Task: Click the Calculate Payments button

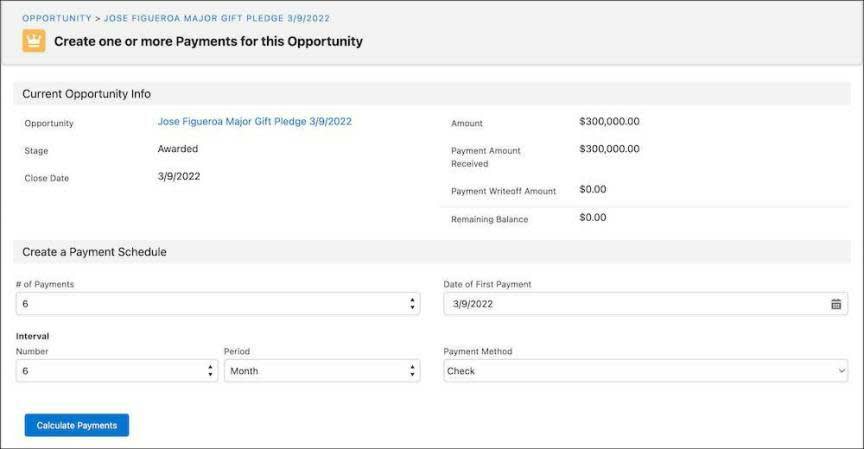Action: pos(77,425)
